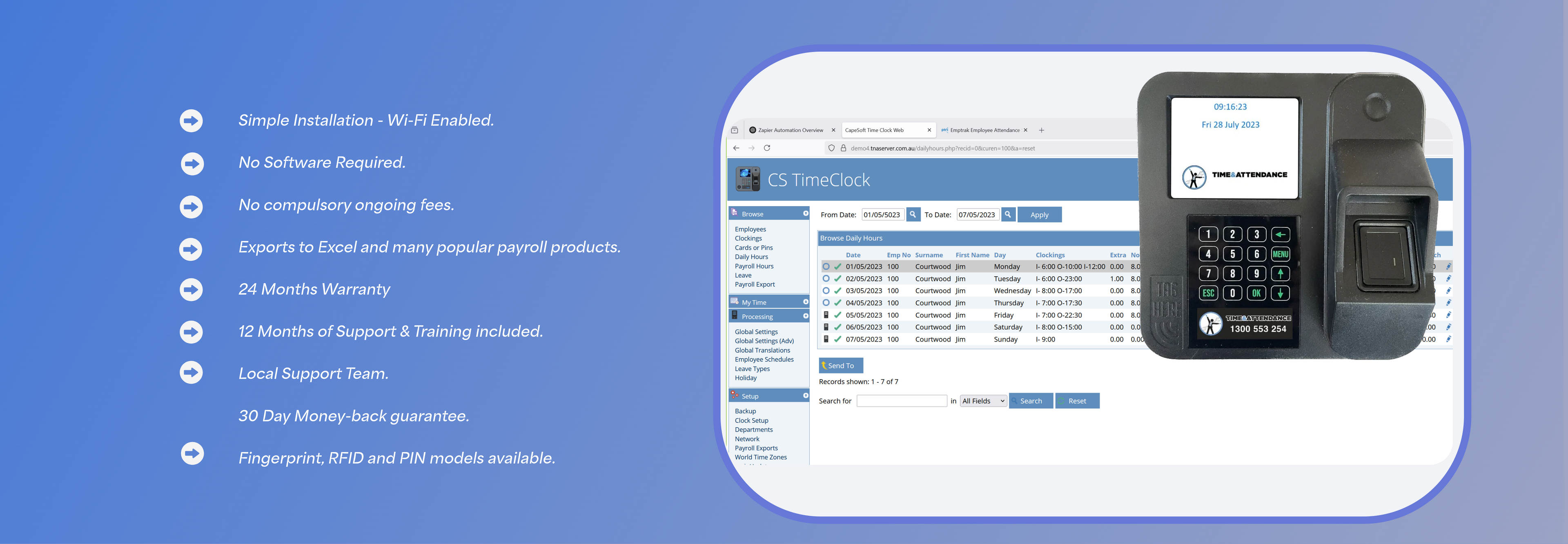Click the clock device icon on 07/05/2023 row
1568x544 pixels.
click(x=826, y=340)
